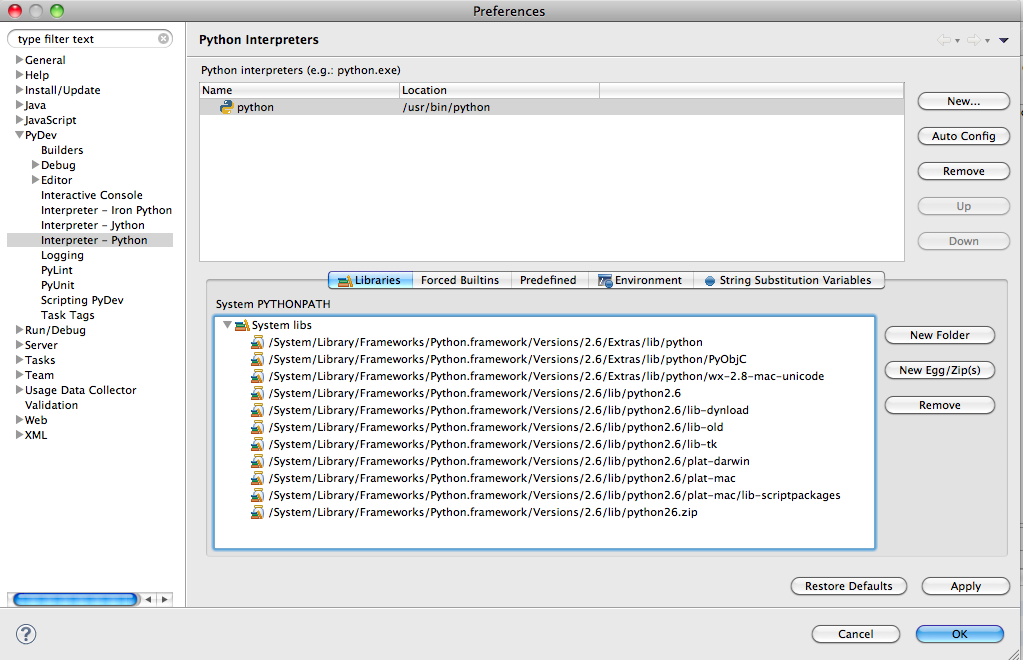Image resolution: width=1023 pixels, height=660 pixels.
Task: Collapse the PyDev section
Action: (x=18, y=135)
